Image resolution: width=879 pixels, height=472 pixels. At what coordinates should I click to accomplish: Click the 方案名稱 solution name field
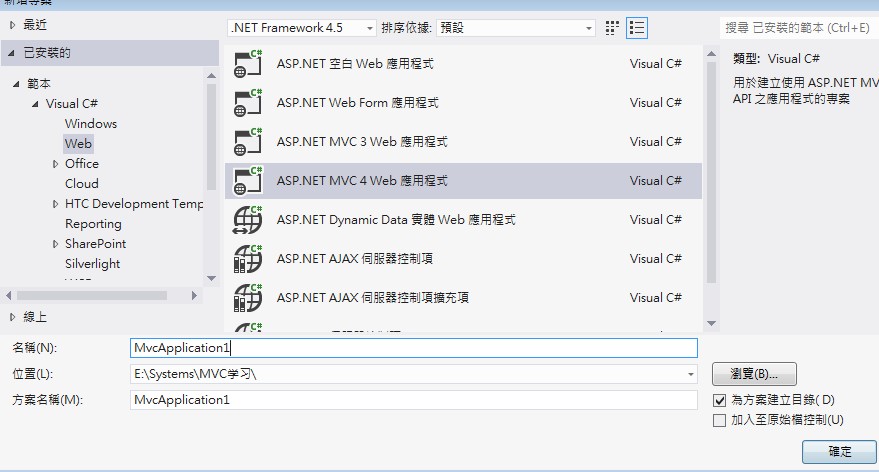(x=414, y=400)
